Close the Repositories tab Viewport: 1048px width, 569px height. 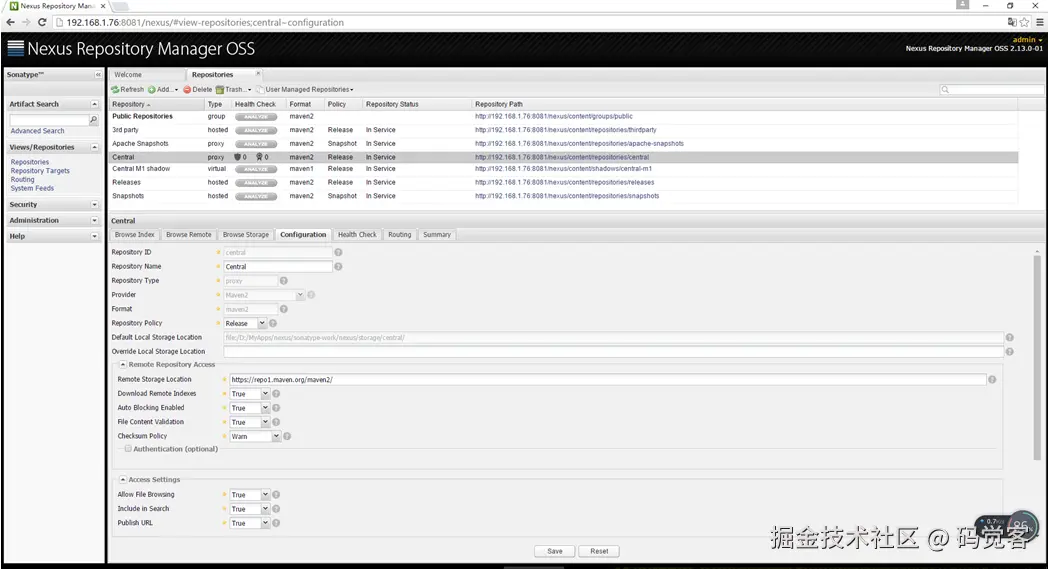tap(258, 74)
